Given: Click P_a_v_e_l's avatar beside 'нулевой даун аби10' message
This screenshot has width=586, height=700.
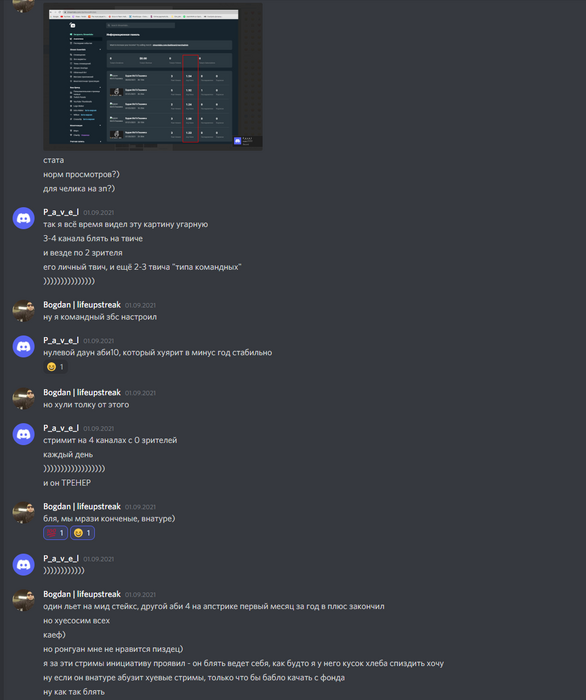Looking at the screenshot, I should click(24, 346).
